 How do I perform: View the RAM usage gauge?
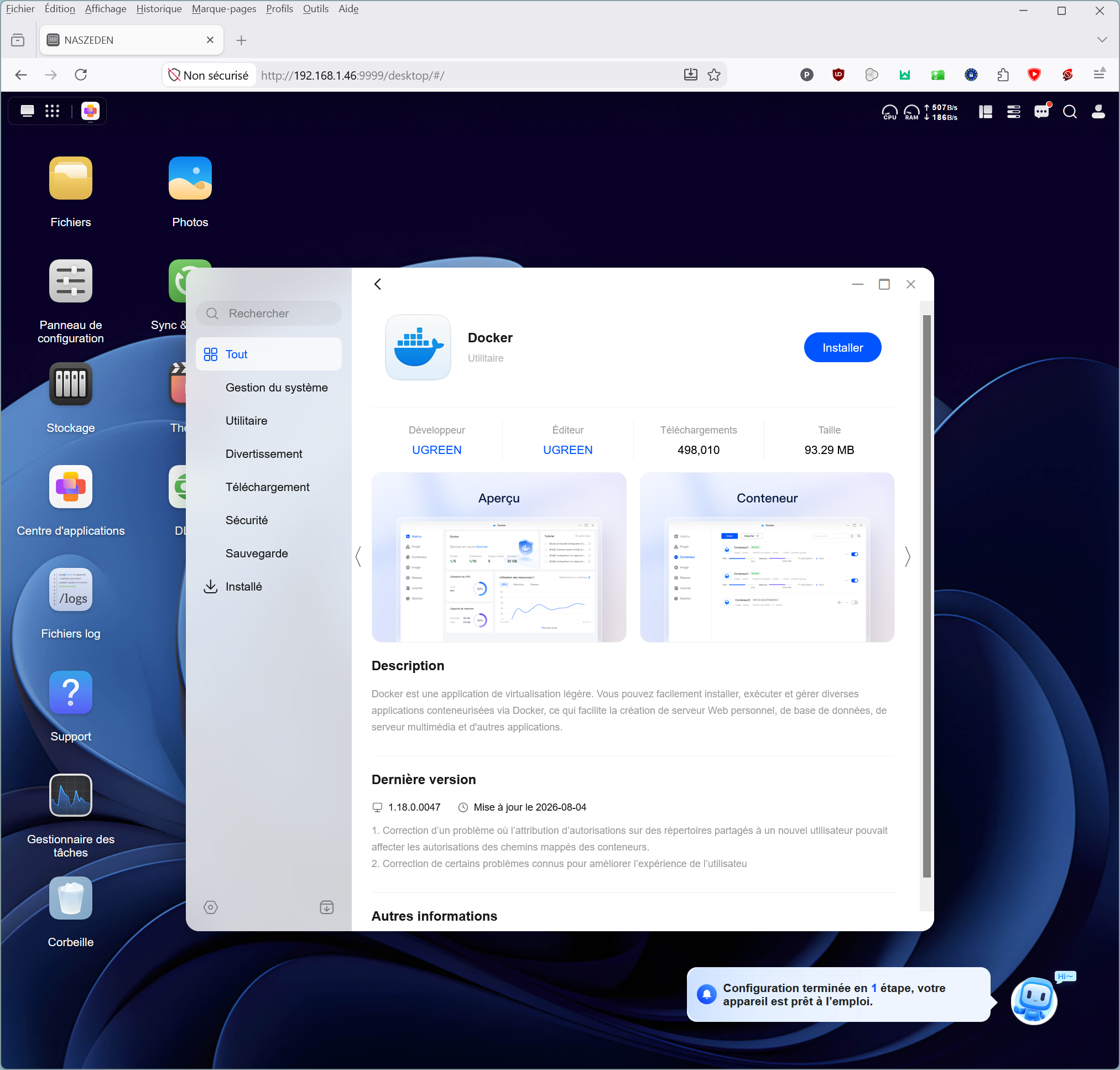(911, 112)
